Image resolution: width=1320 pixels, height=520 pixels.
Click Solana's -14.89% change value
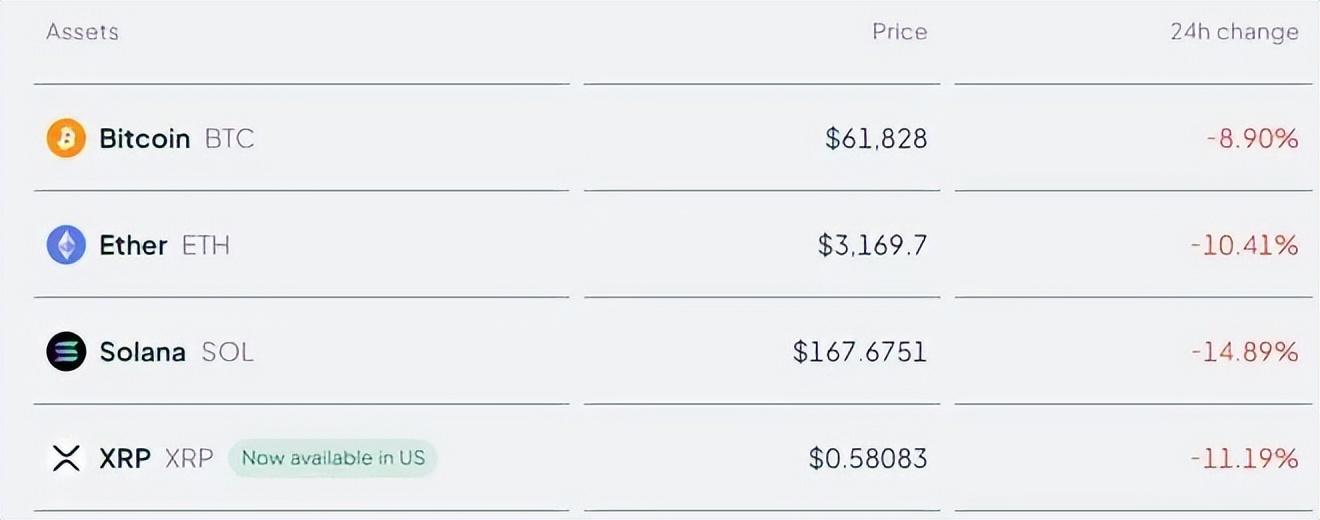(x=1244, y=352)
